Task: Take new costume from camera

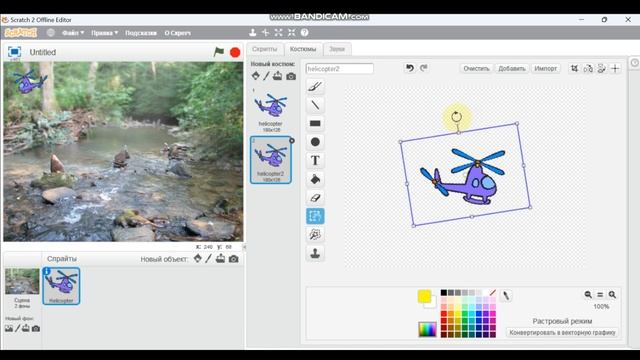Action: pyautogui.click(x=291, y=76)
